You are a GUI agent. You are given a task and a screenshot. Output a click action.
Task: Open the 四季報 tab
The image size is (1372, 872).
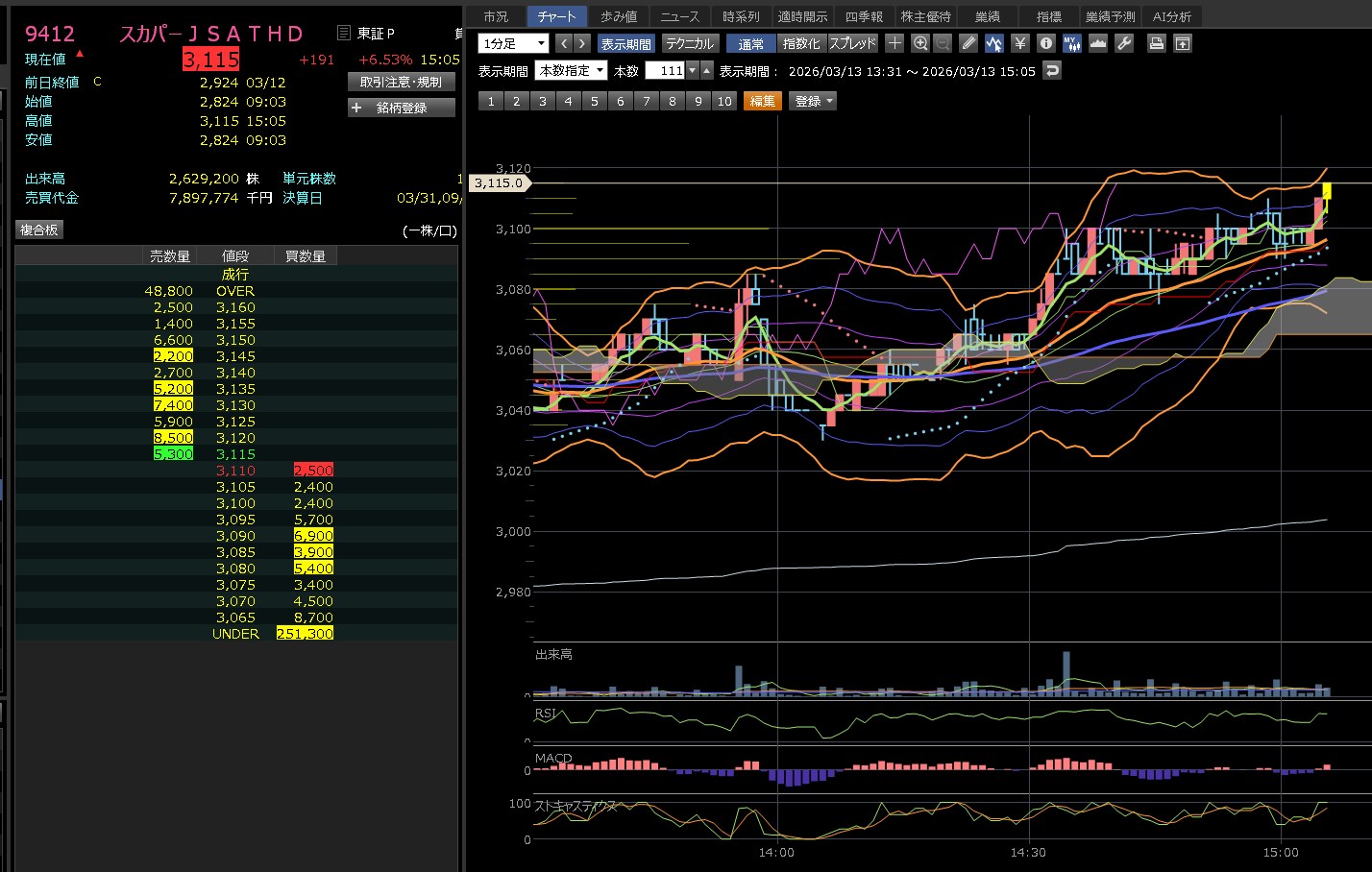click(864, 16)
